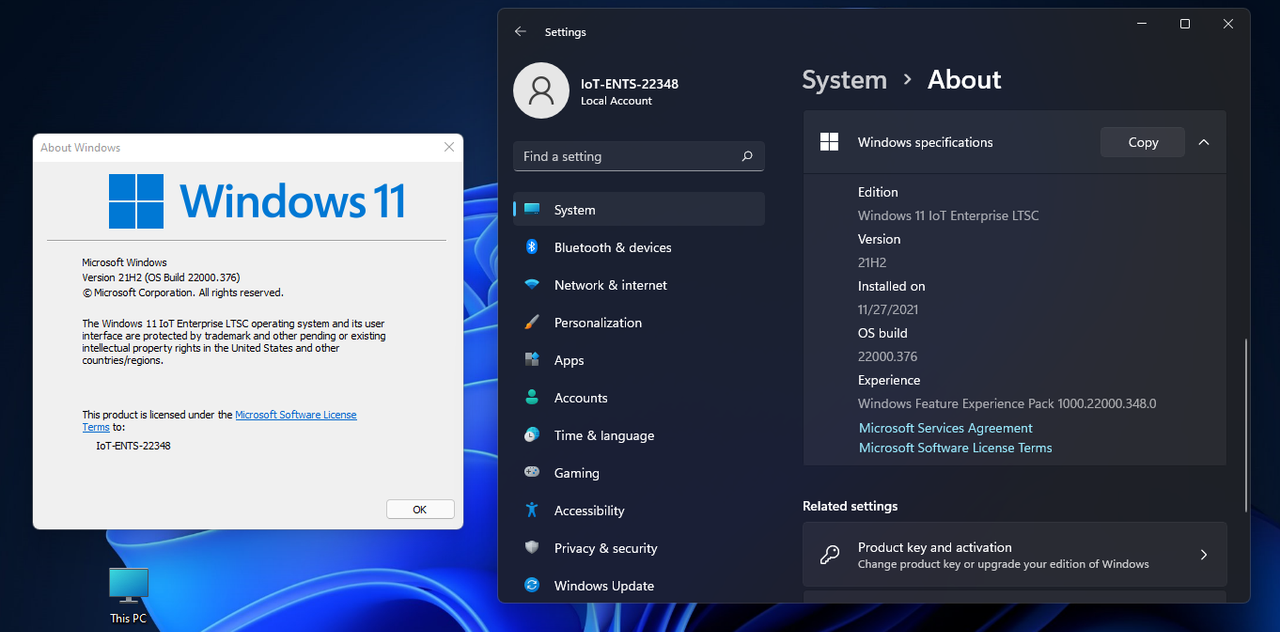The image size is (1280, 632).
Task: Open Microsoft Software License Terms in Settings
Action: 955,448
